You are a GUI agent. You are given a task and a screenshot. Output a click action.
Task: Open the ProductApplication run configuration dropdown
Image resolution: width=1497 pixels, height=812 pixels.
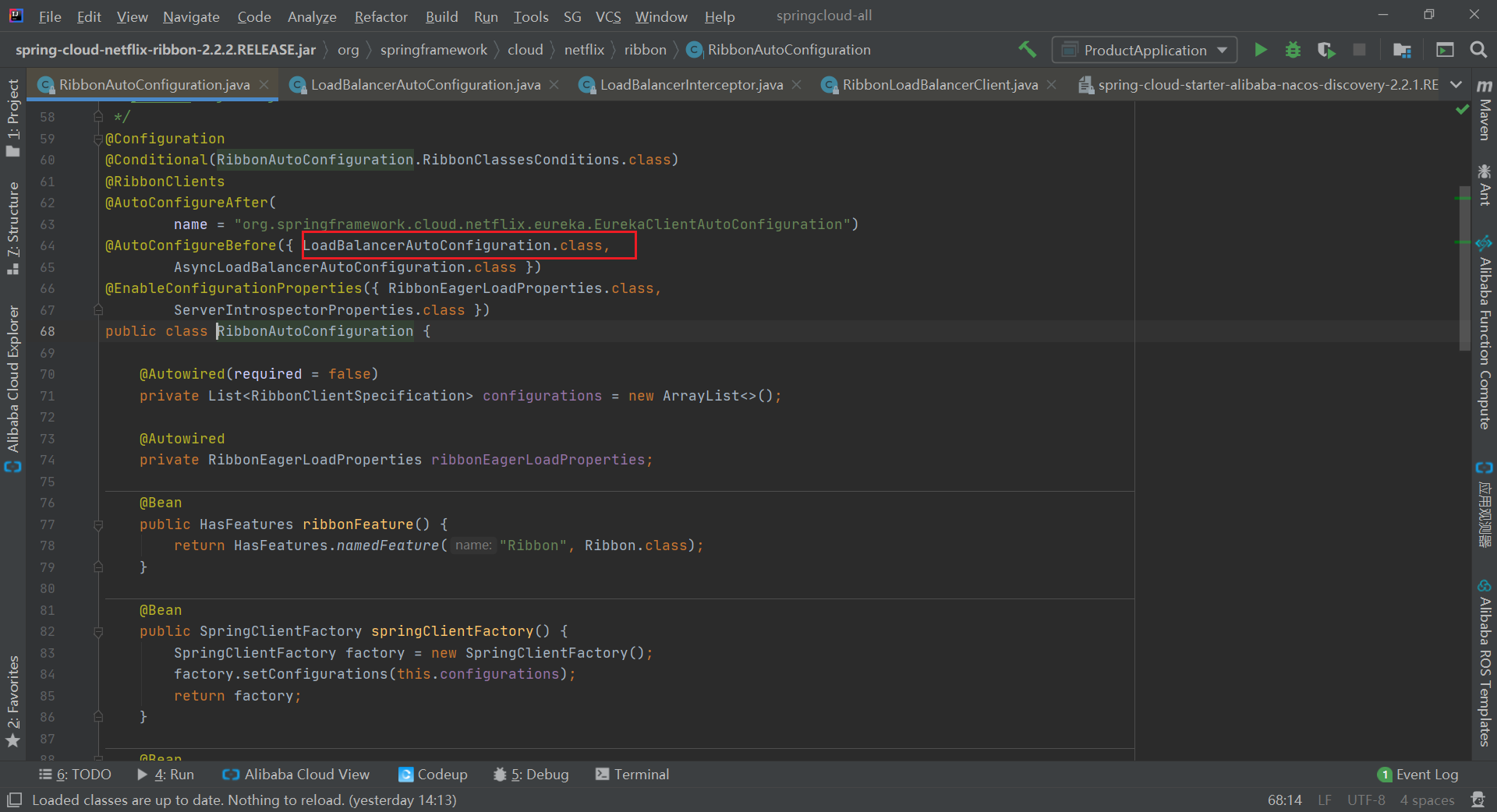point(1144,50)
